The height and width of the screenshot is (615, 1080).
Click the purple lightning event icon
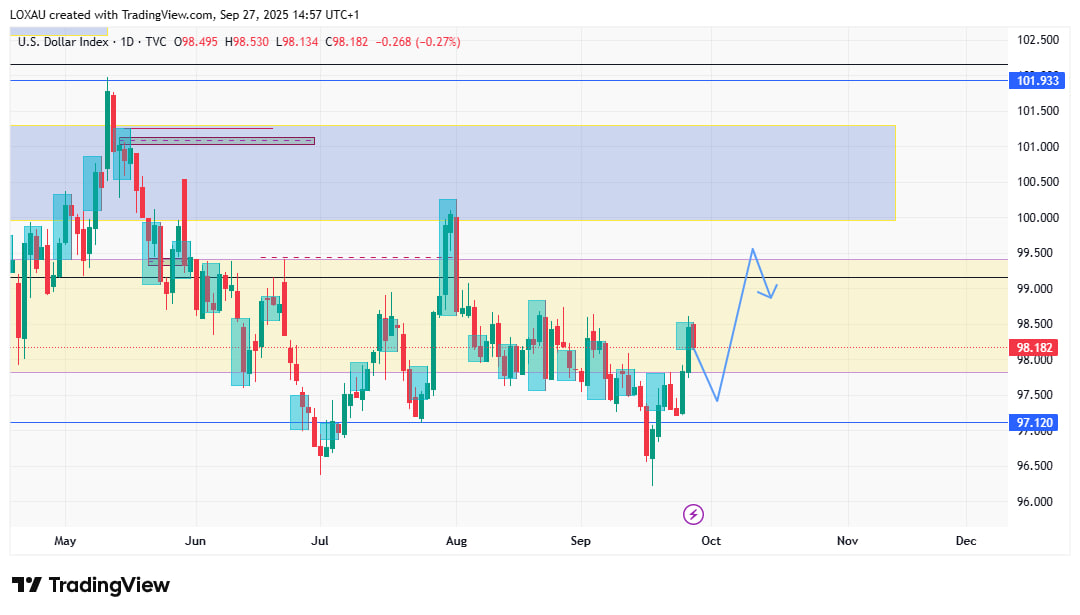click(x=693, y=514)
